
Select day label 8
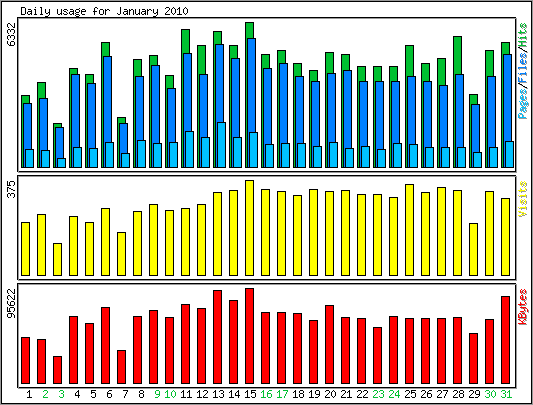[141, 394]
